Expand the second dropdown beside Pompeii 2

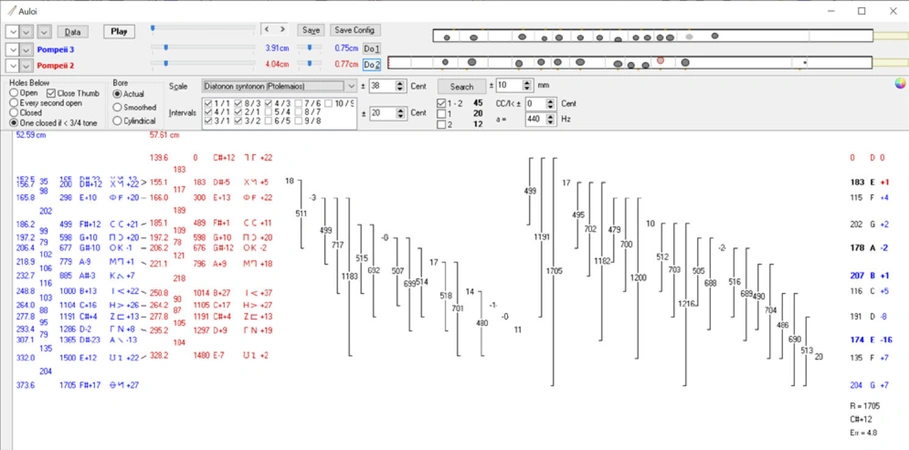(27, 64)
